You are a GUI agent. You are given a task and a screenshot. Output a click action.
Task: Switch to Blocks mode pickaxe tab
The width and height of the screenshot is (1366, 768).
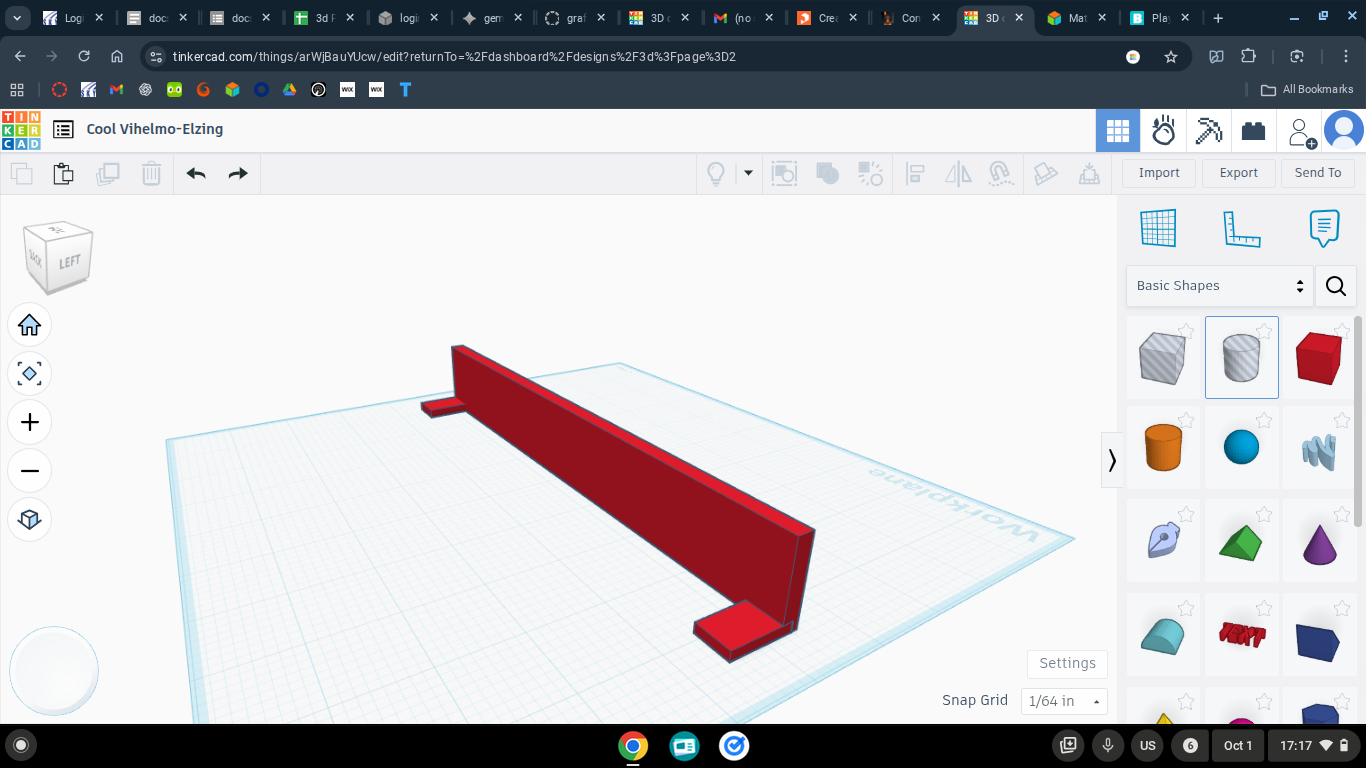tap(1208, 131)
